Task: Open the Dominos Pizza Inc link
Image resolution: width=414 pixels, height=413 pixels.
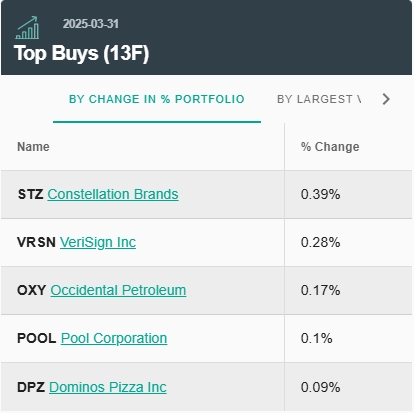Action: pyautogui.click(x=108, y=387)
